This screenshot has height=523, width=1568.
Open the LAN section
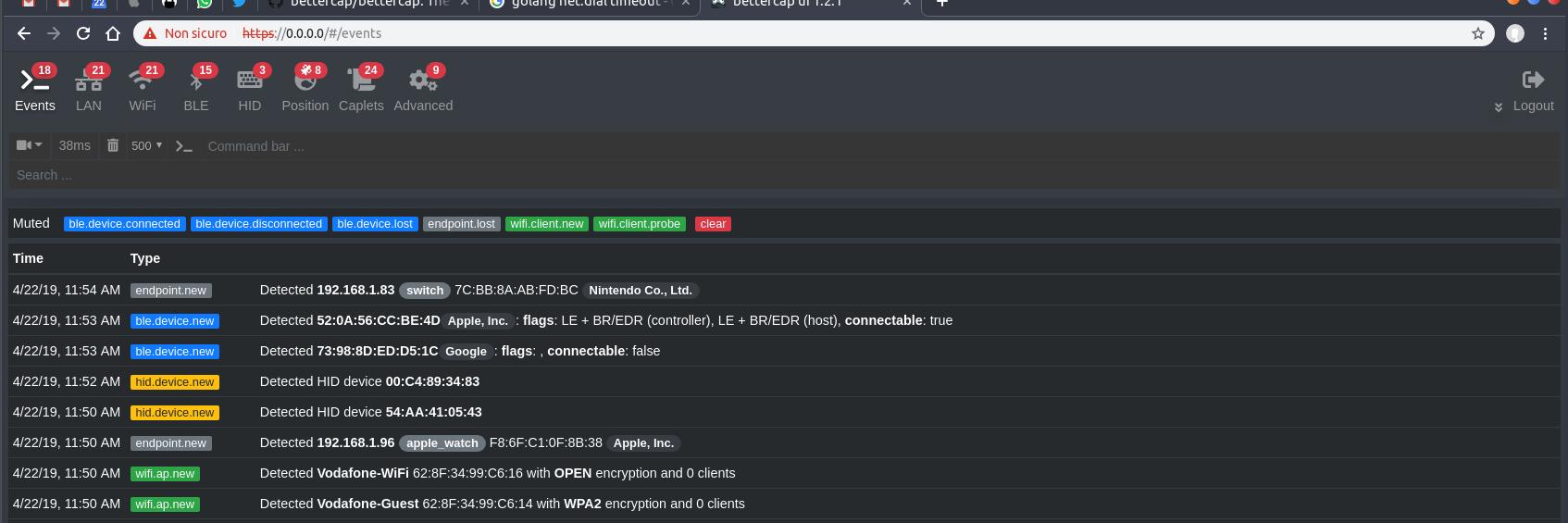click(89, 90)
